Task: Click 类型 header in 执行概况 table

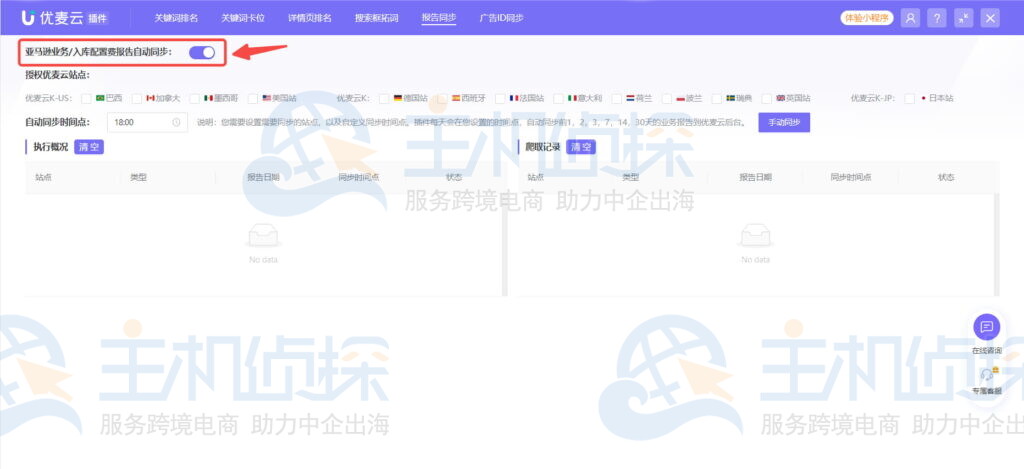Action: click(138, 177)
